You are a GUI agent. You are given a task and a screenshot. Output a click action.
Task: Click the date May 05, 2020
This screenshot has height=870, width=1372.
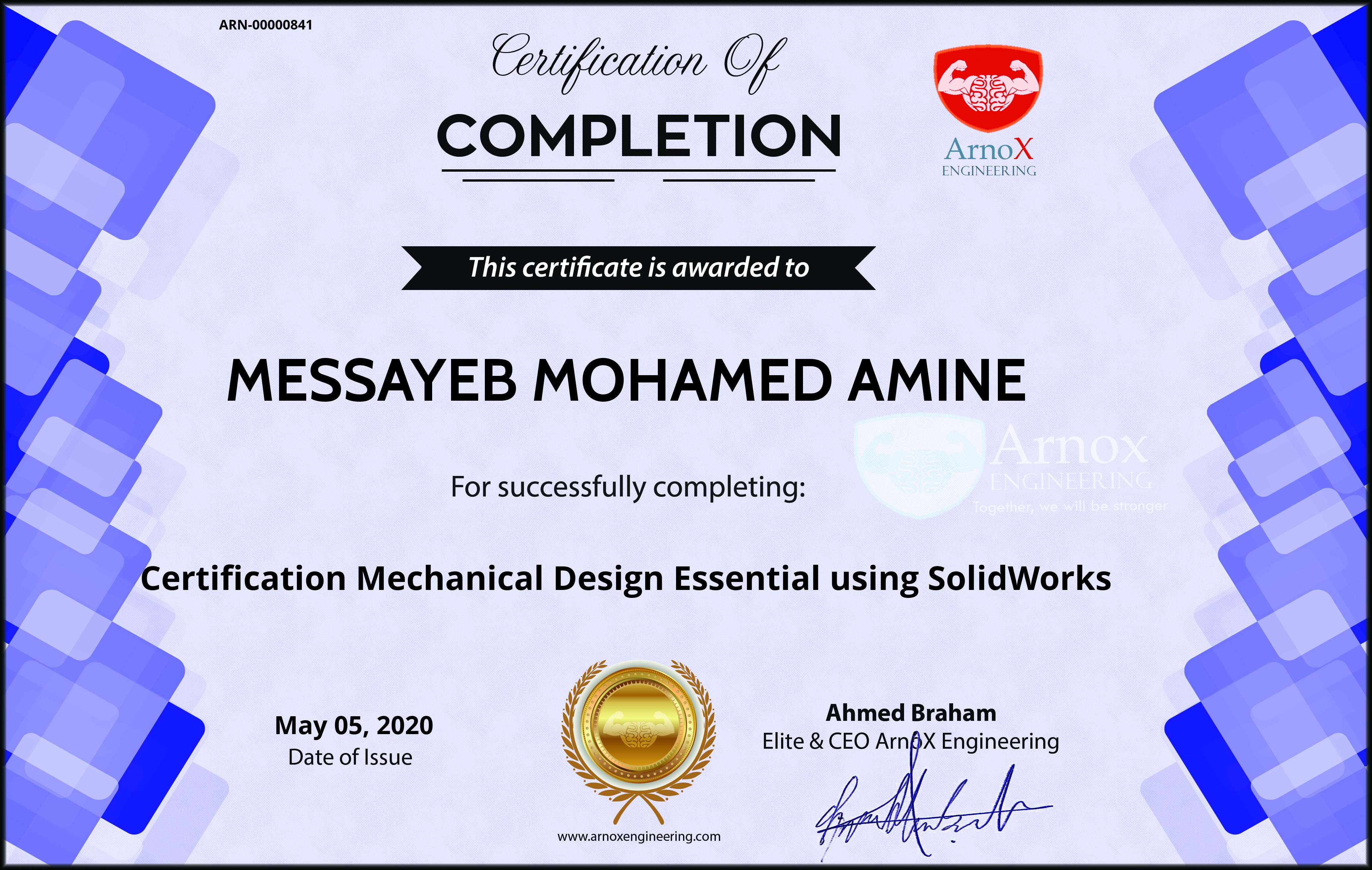[354, 726]
